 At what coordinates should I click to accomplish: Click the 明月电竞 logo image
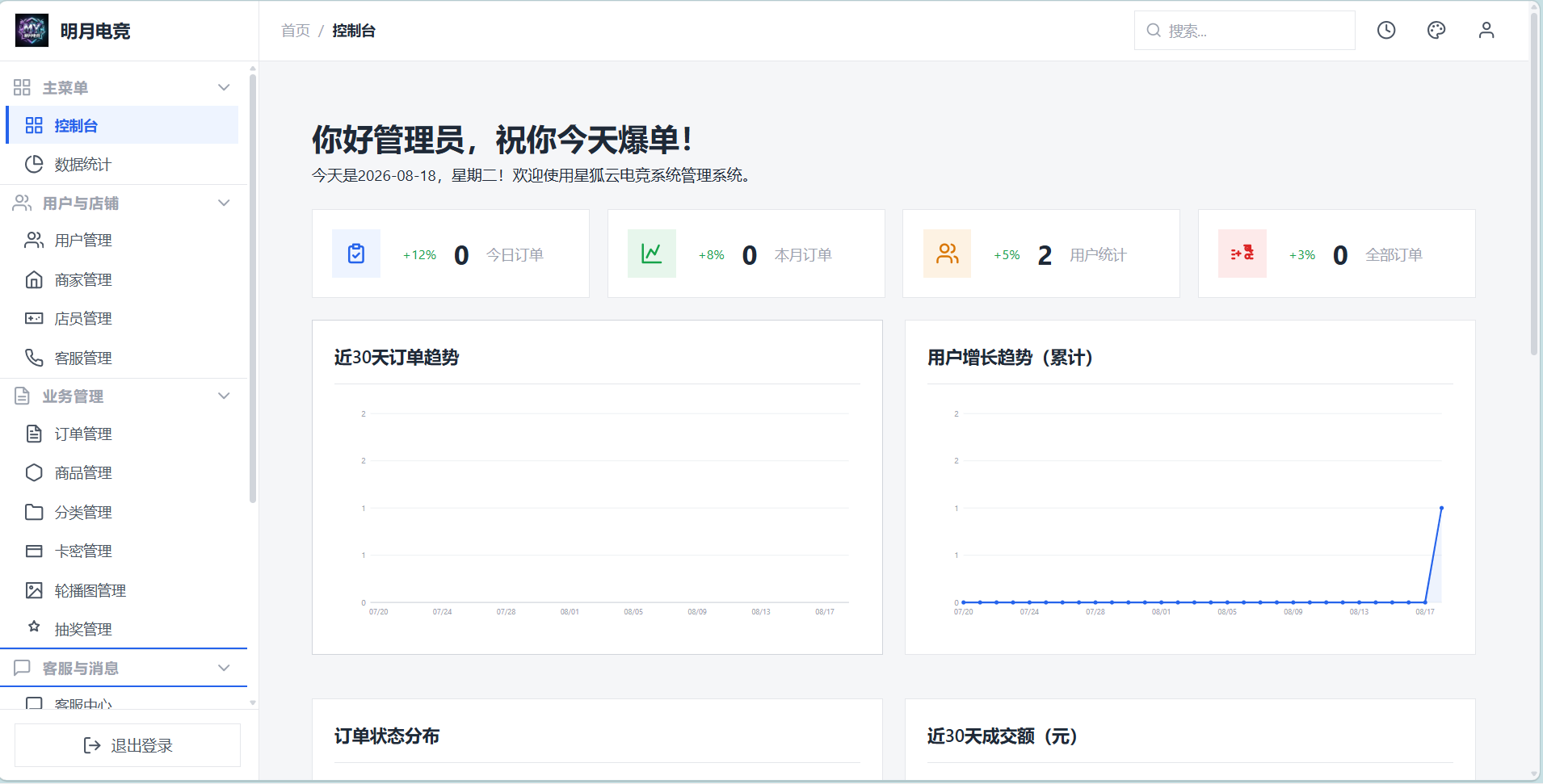point(32,31)
